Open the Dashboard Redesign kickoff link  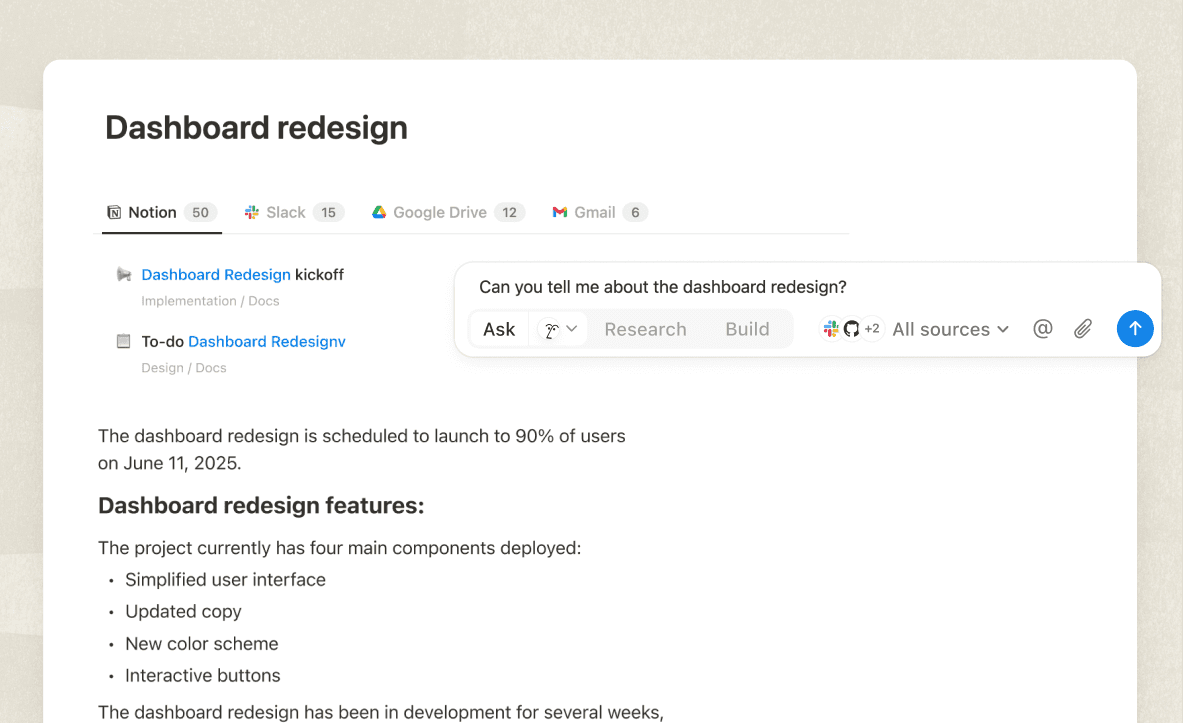[216, 274]
